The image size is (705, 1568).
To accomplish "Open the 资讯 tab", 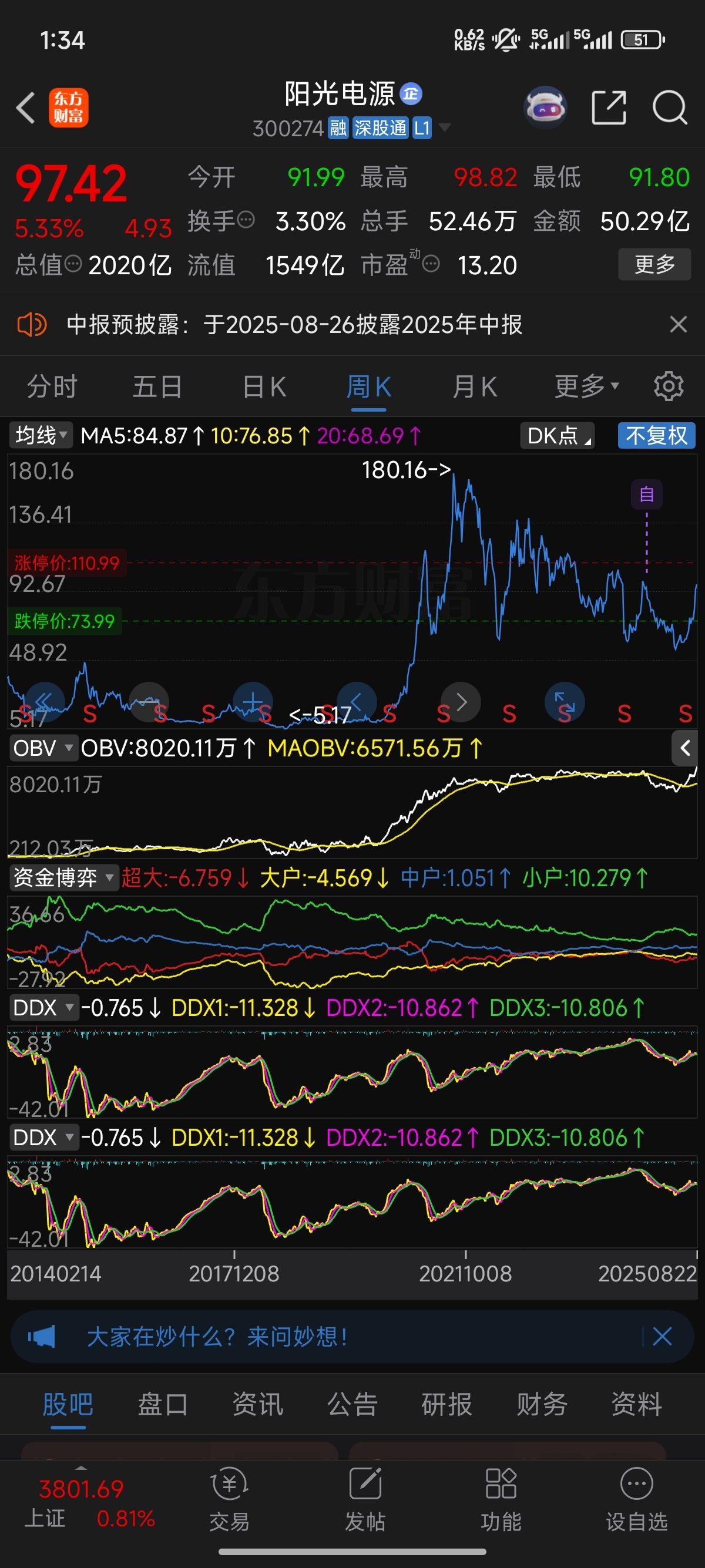I will click(257, 1405).
